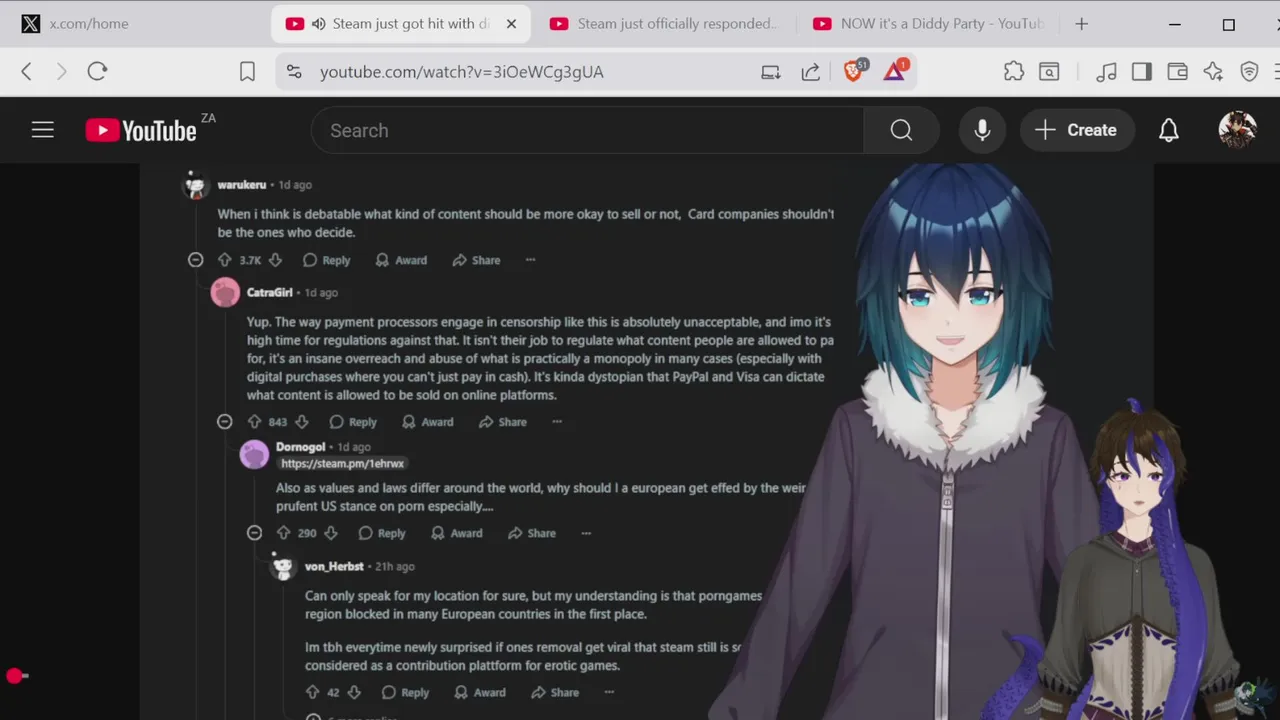This screenshot has height=720, width=1280.
Task: Upvote warukeru's comment
Action: (225, 260)
